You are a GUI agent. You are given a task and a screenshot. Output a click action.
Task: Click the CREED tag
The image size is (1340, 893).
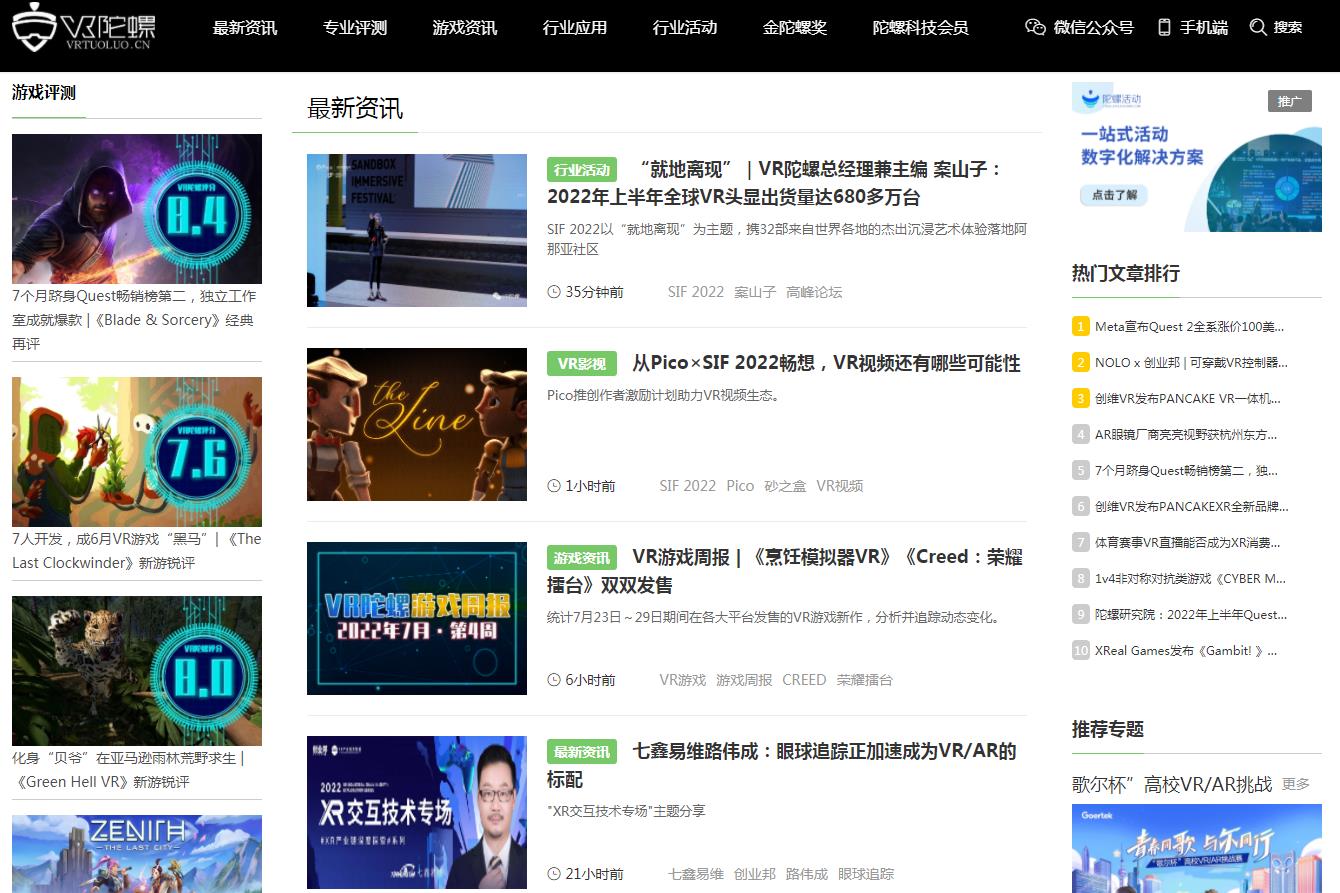tap(804, 680)
